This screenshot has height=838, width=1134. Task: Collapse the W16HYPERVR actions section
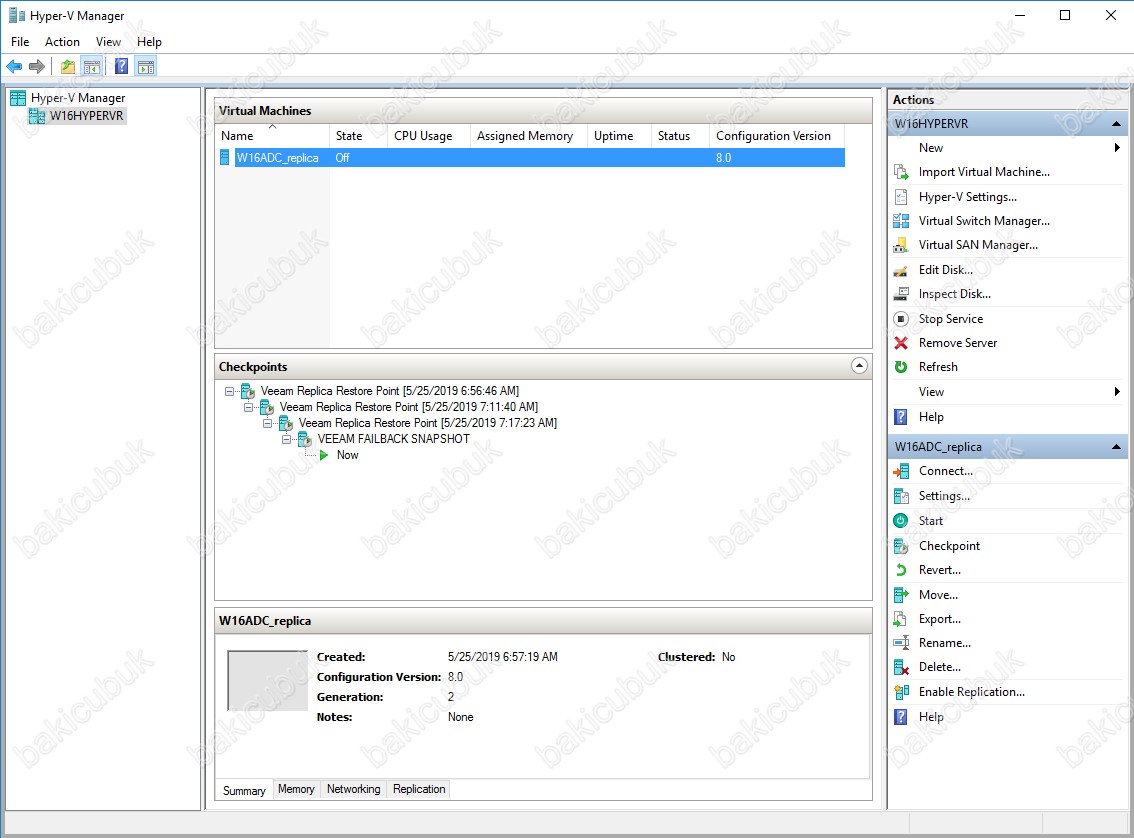1117,124
